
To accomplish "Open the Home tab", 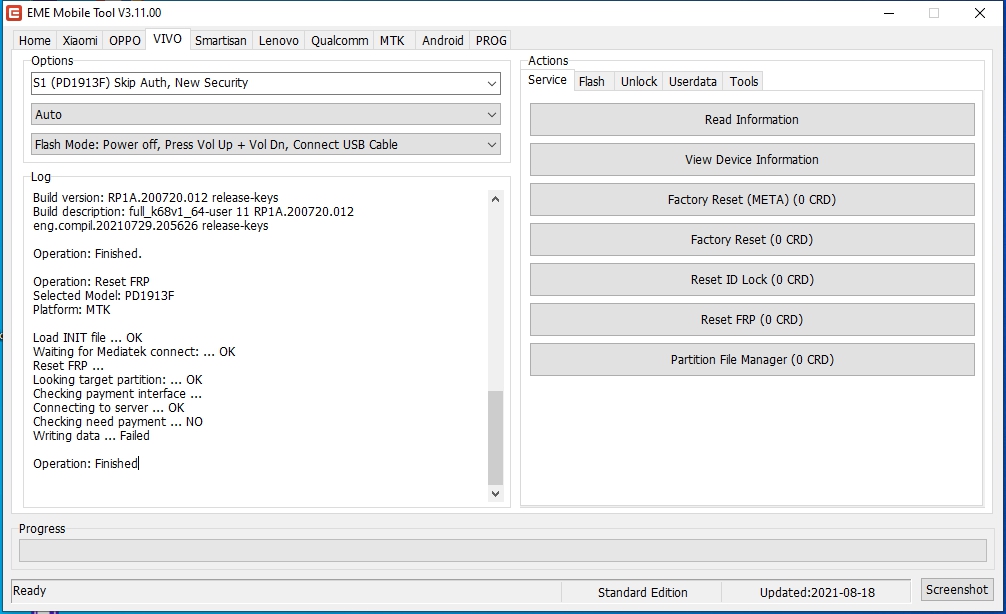I will point(35,40).
